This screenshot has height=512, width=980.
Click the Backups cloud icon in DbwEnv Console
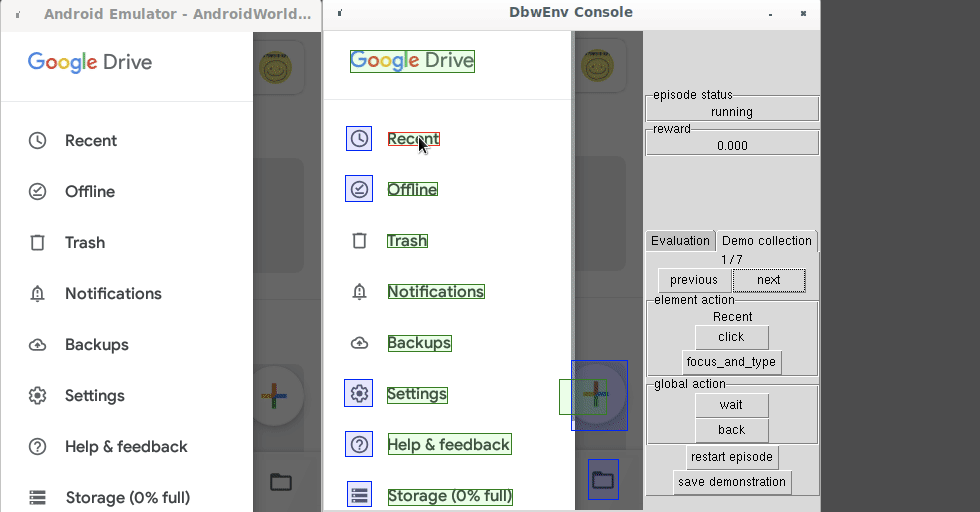(x=359, y=343)
